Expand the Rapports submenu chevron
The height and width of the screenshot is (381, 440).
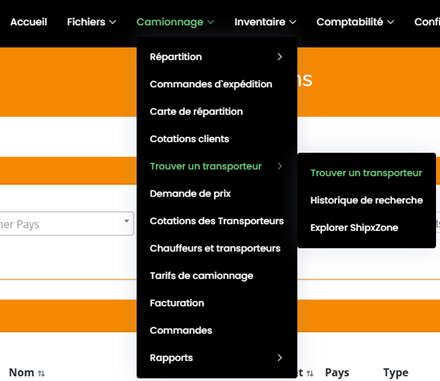click(280, 358)
